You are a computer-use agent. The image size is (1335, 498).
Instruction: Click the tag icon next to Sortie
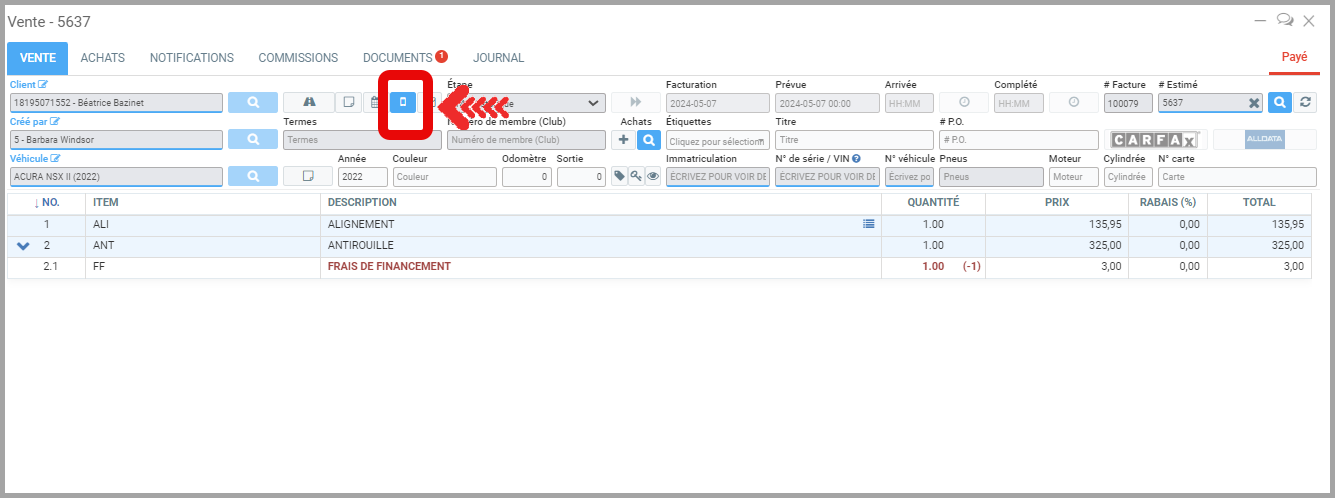coord(619,177)
